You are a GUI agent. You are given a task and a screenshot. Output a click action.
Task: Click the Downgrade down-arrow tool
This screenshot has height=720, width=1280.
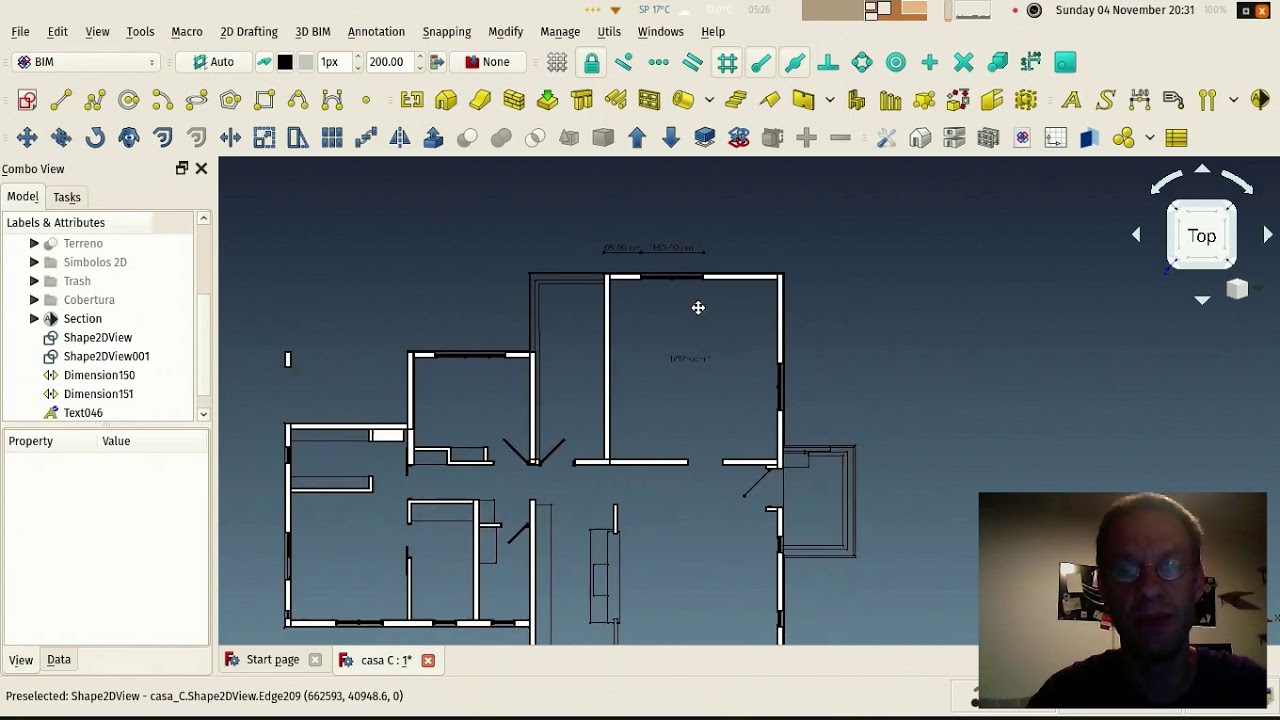tap(671, 138)
